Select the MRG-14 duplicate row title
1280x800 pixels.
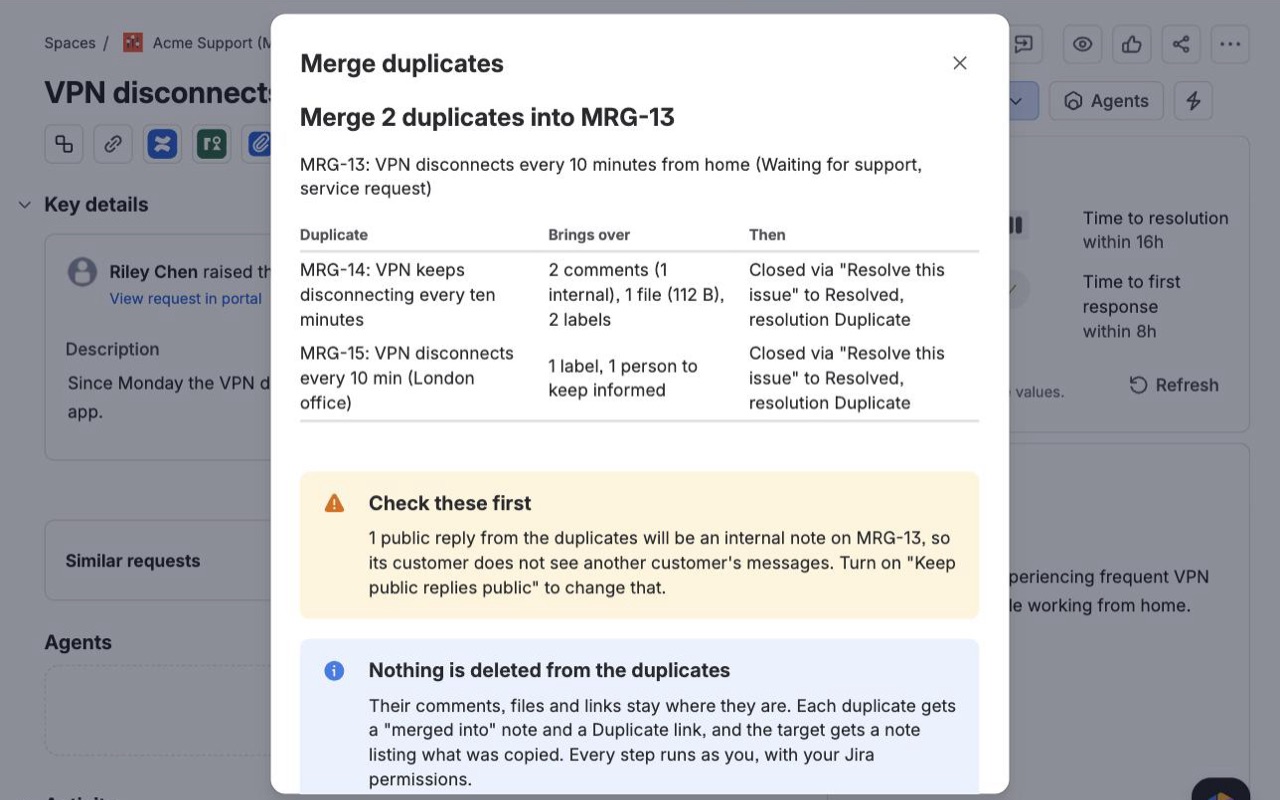point(398,295)
